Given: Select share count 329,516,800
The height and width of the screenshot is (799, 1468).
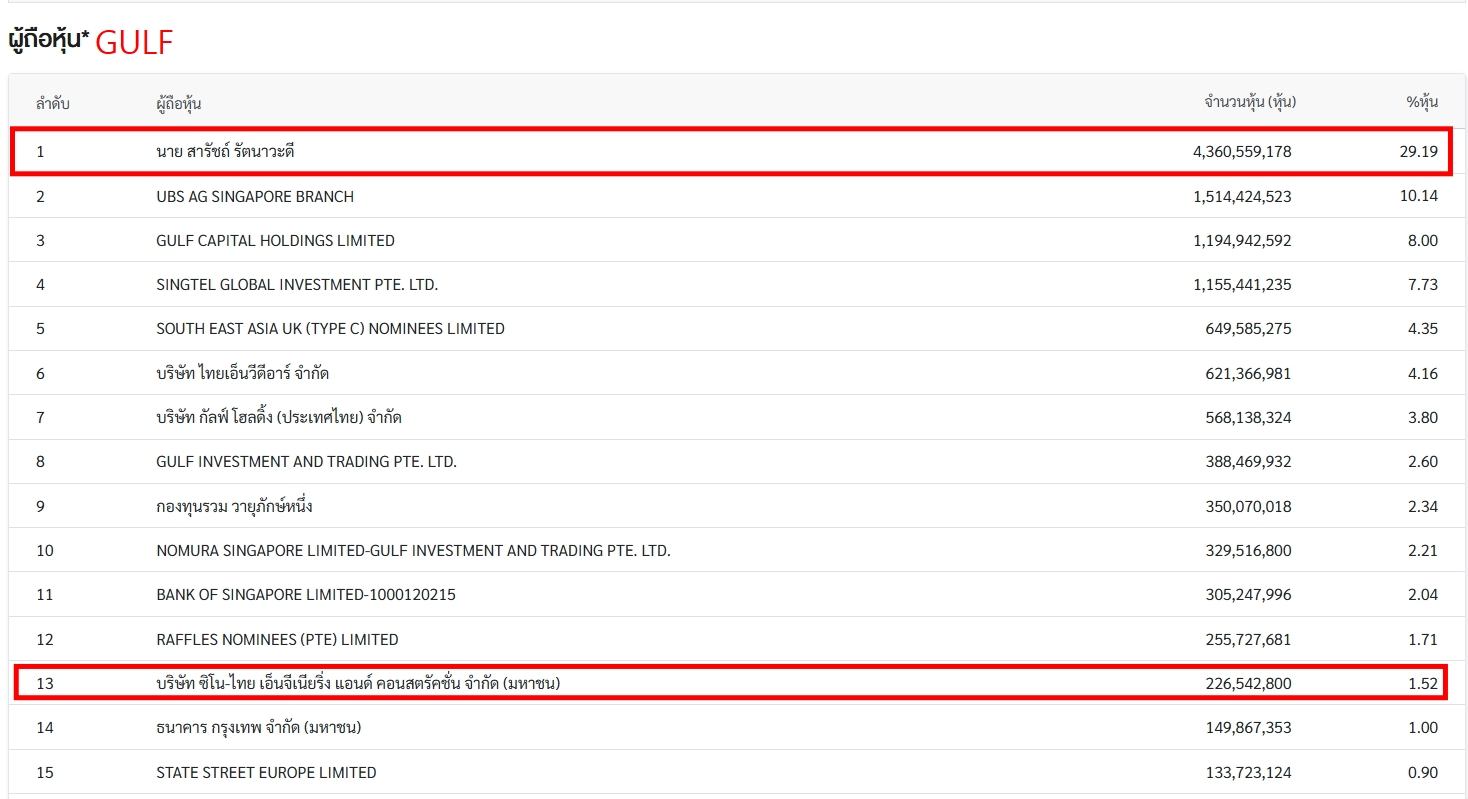Looking at the screenshot, I should (x=1249, y=550).
